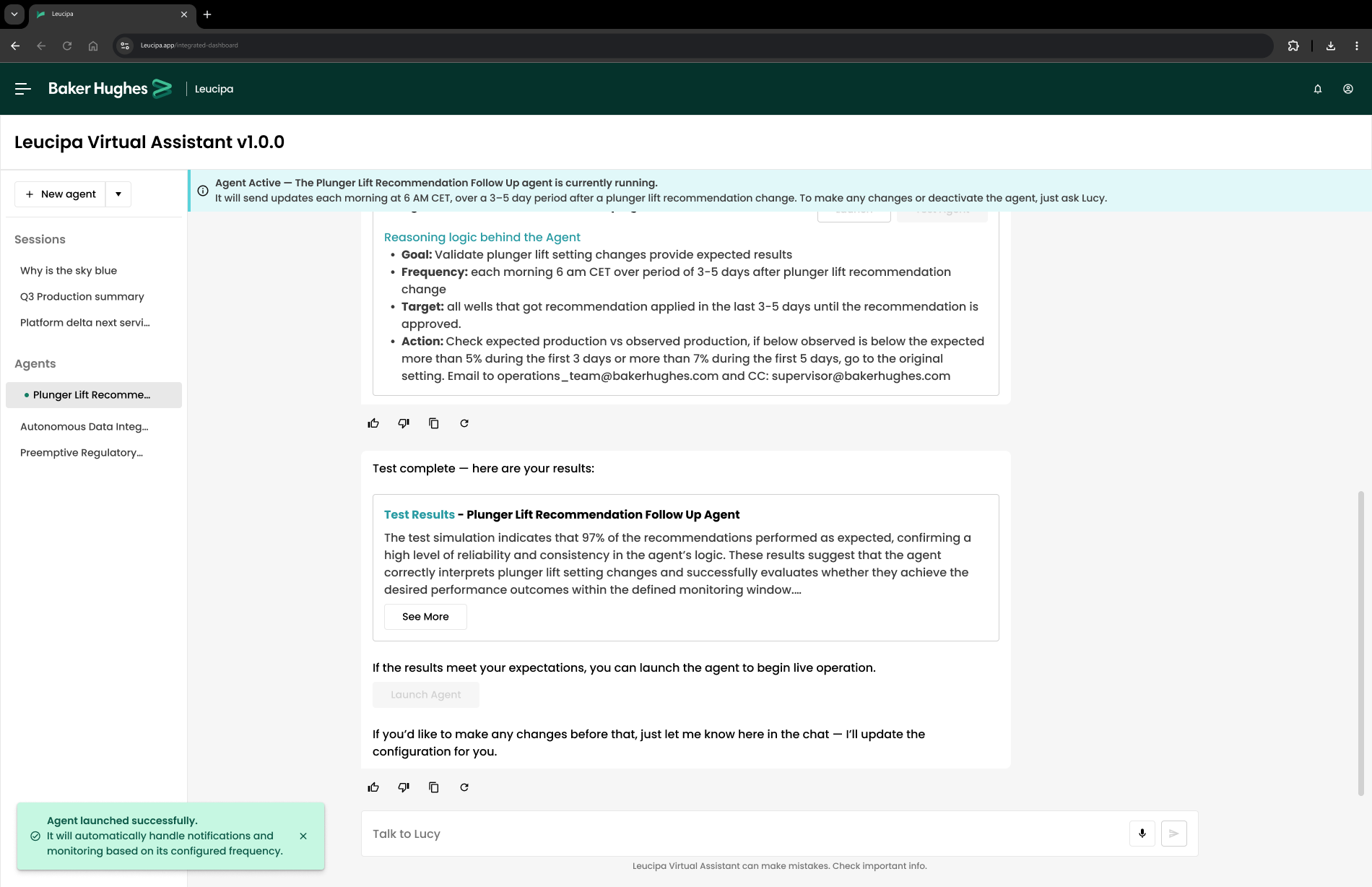Click the send message arrow button
The image size is (1372, 887).
click(1173, 834)
